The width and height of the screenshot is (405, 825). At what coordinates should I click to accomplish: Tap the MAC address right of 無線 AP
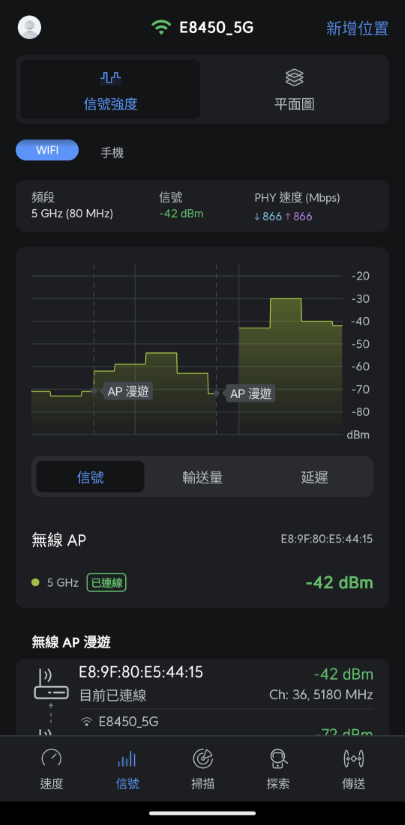(327, 539)
